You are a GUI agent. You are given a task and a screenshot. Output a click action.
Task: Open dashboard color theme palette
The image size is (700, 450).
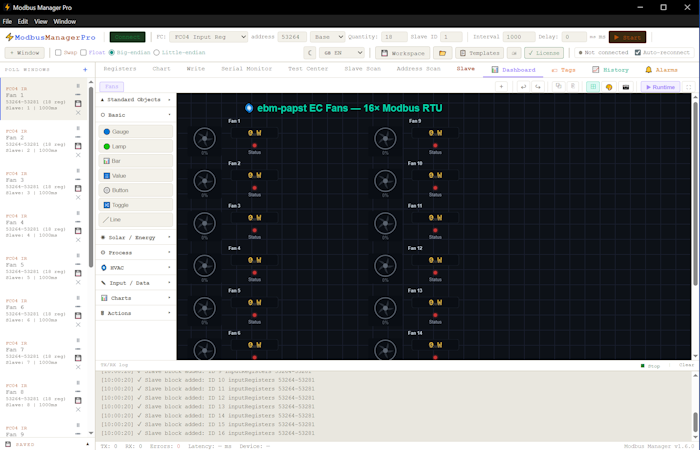coord(609,87)
